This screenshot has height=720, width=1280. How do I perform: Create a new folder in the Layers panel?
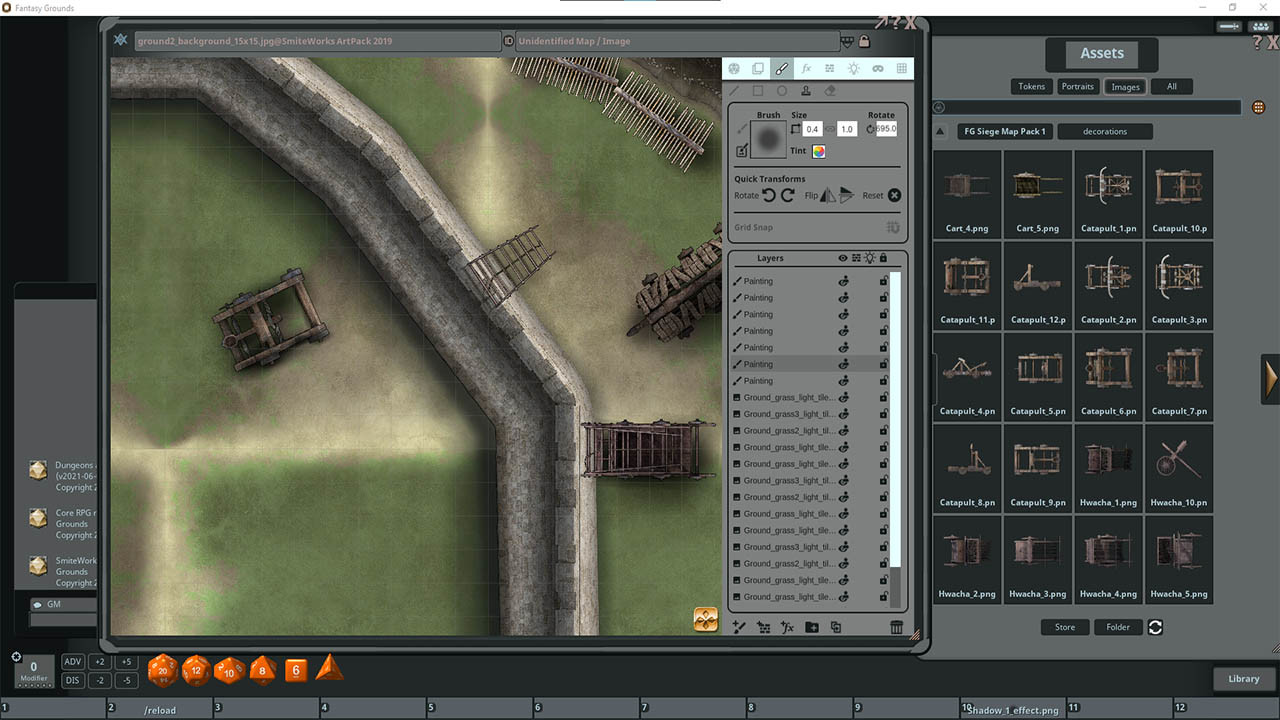coord(811,627)
